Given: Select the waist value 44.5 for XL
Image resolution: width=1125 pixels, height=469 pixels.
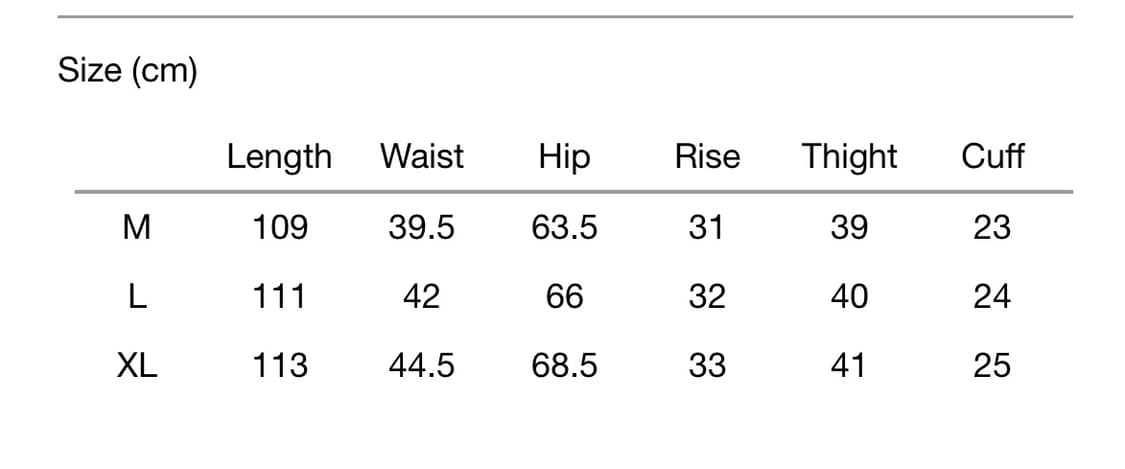Looking at the screenshot, I should [421, 366].
